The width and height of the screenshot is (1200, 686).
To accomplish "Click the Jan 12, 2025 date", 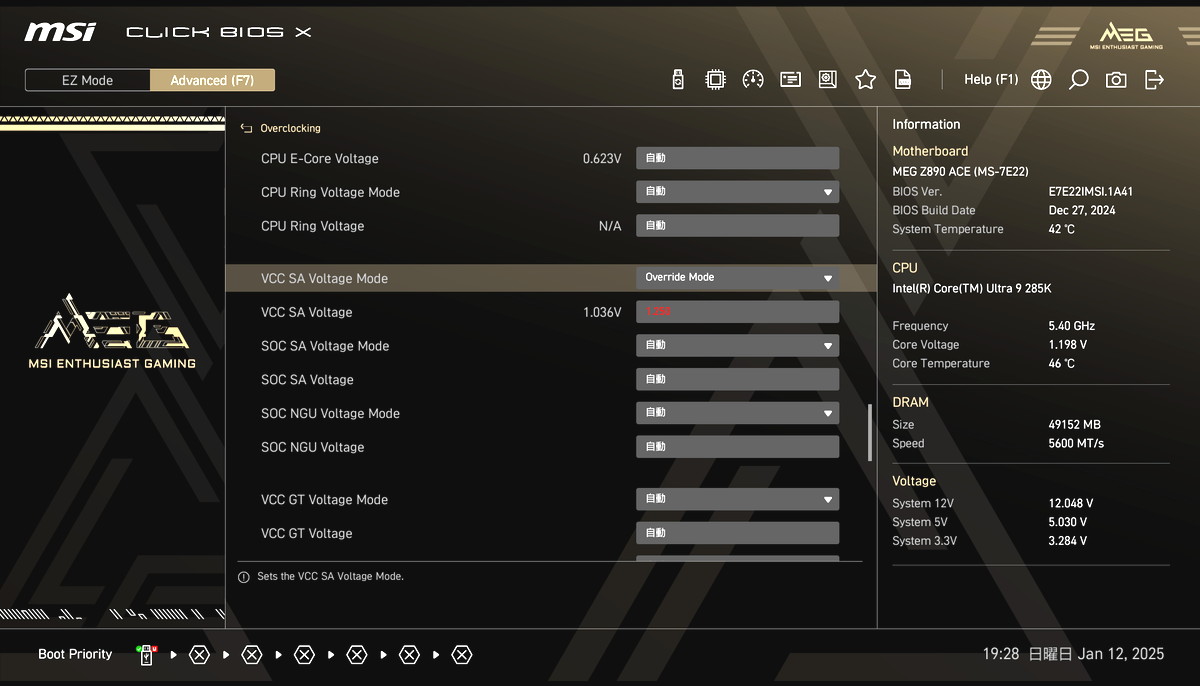I will [x=1121, y=654].
